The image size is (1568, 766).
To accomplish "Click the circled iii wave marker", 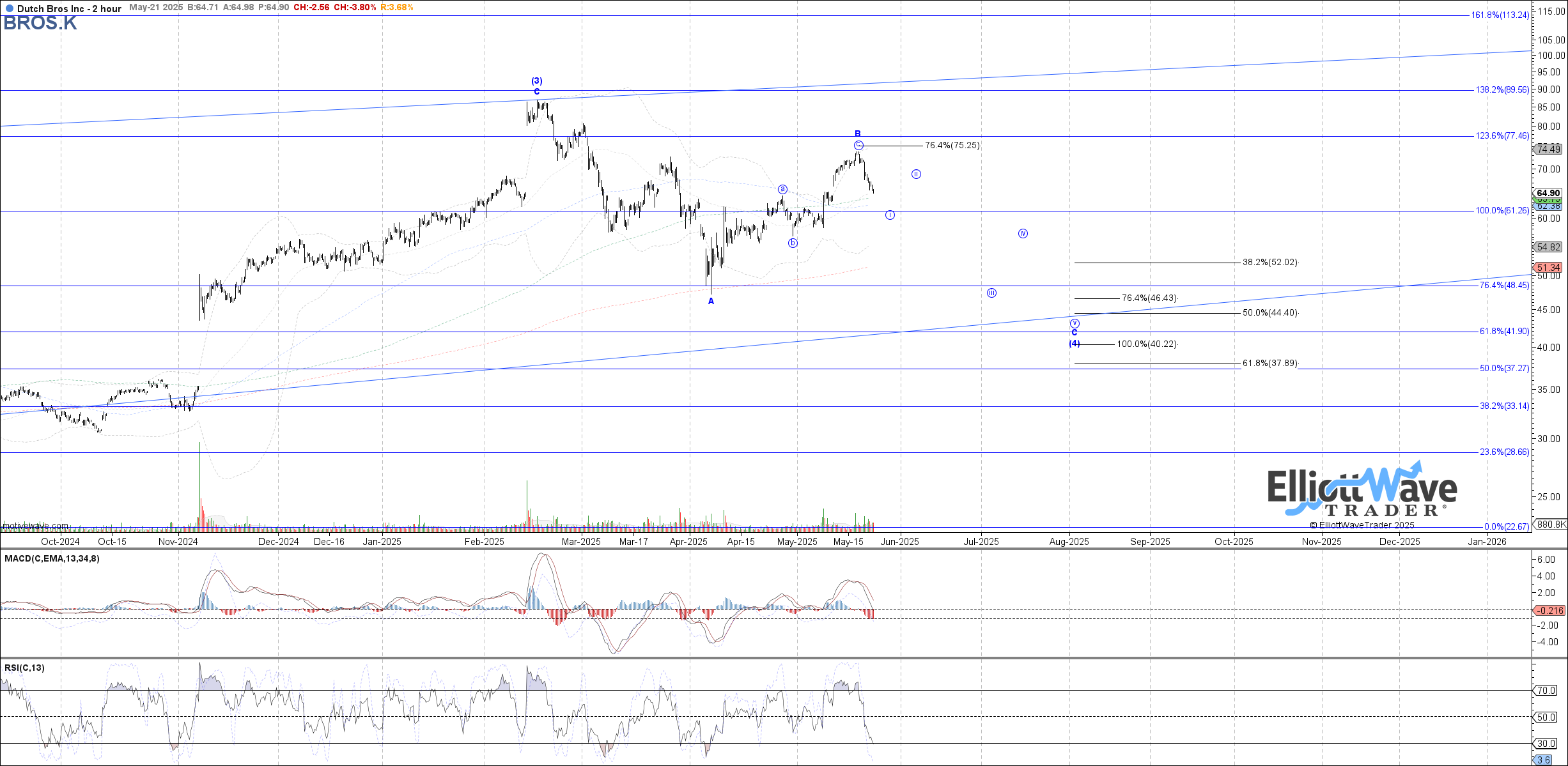I will (x=991, y=293).
